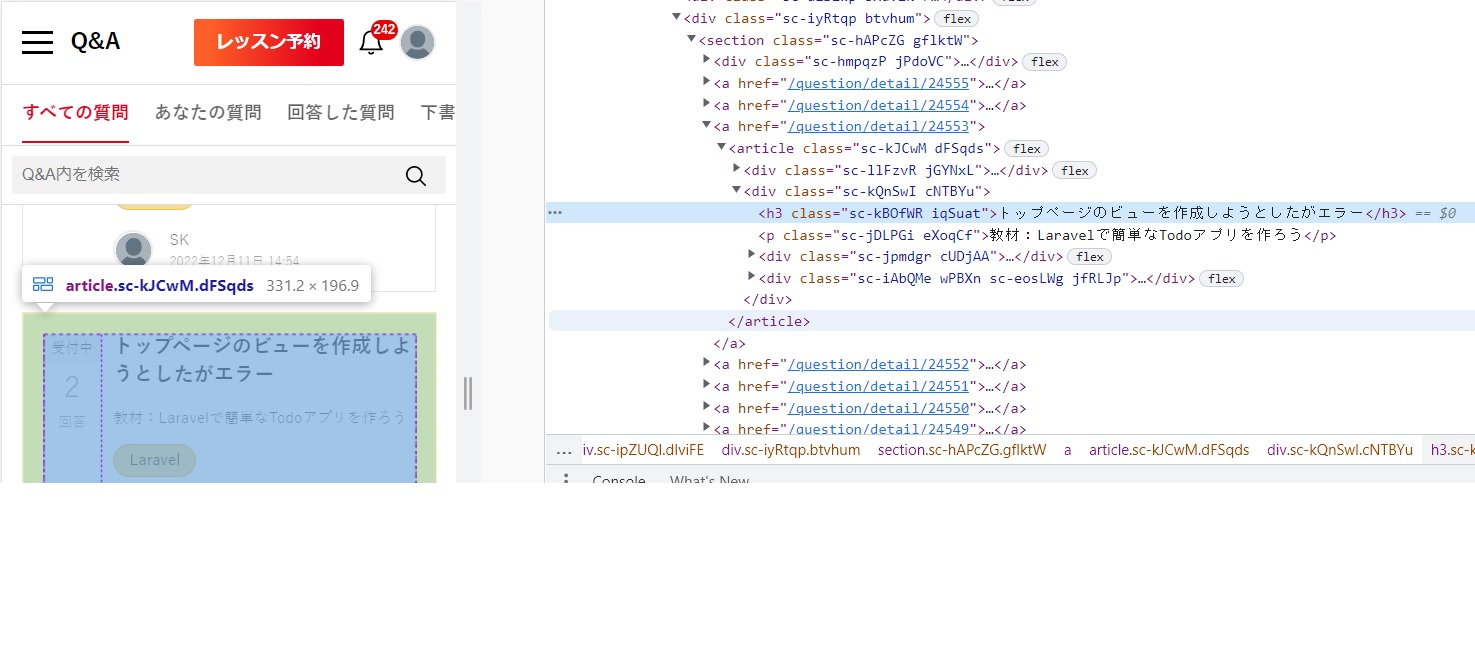
Task: Switch to あなたの質問 tab
Action: pyautogui.click(x=208, y=112)
